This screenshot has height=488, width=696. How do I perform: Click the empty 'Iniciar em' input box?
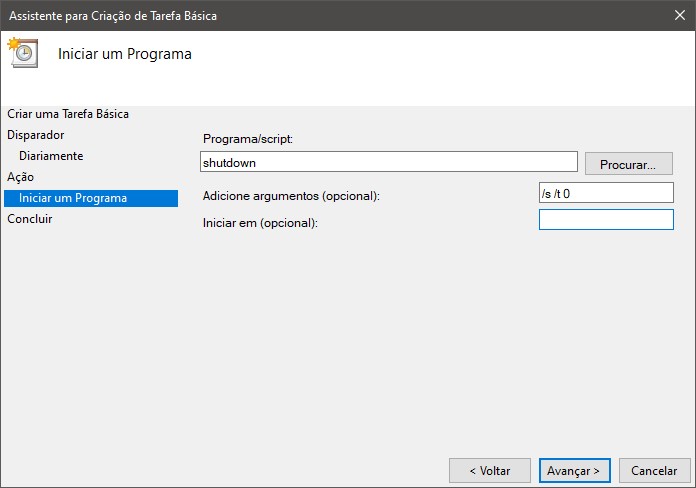(605, 220)
